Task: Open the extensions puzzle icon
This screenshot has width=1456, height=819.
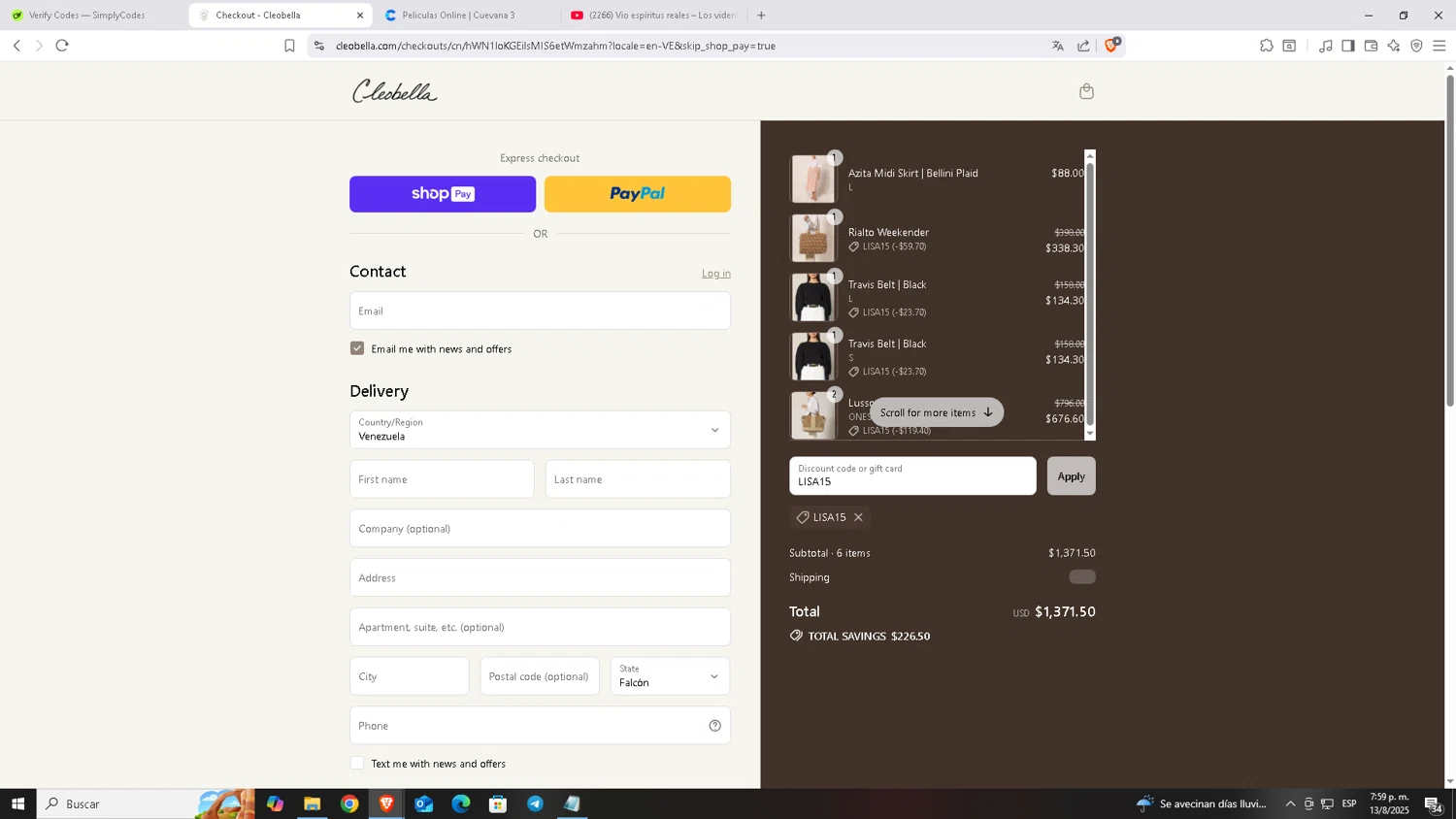Action: [1267, 46]
